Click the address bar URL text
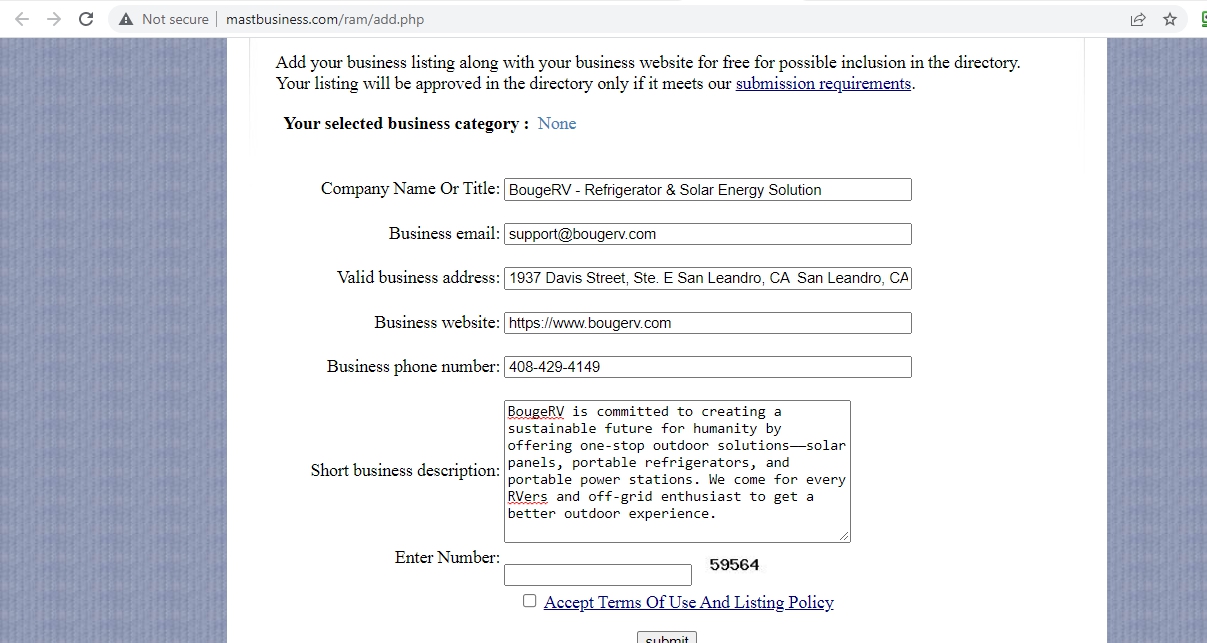The width and height of the screenshot is (1207, 643). [x=317, y=19]
